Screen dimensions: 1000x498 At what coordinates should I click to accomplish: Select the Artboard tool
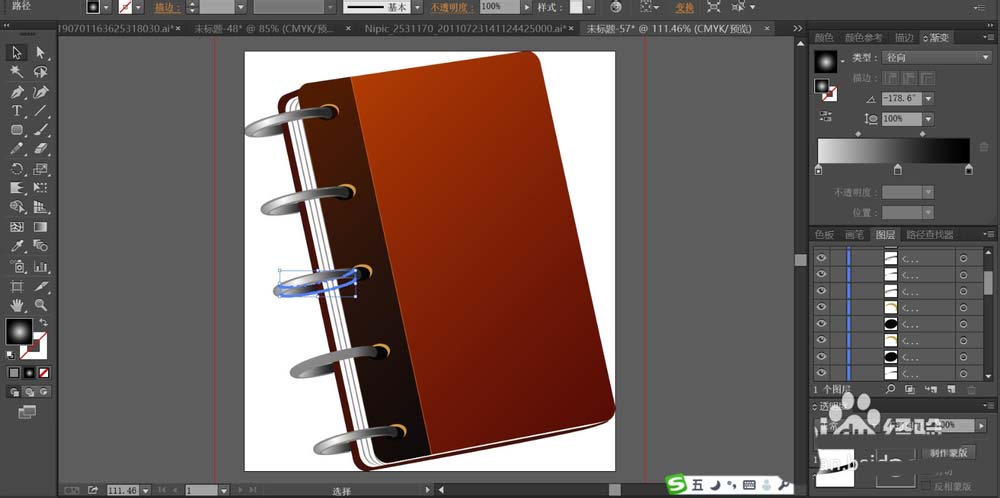tap(17, 286)
